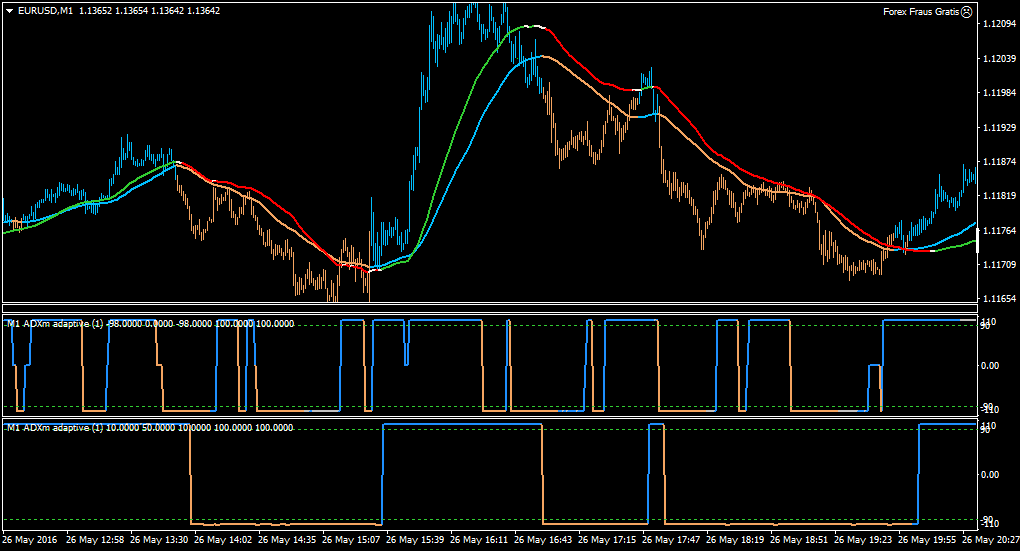Click the 1.12094 price scale label
This screenshot has height=551, width=1020.
click(x=1000, y=24)
